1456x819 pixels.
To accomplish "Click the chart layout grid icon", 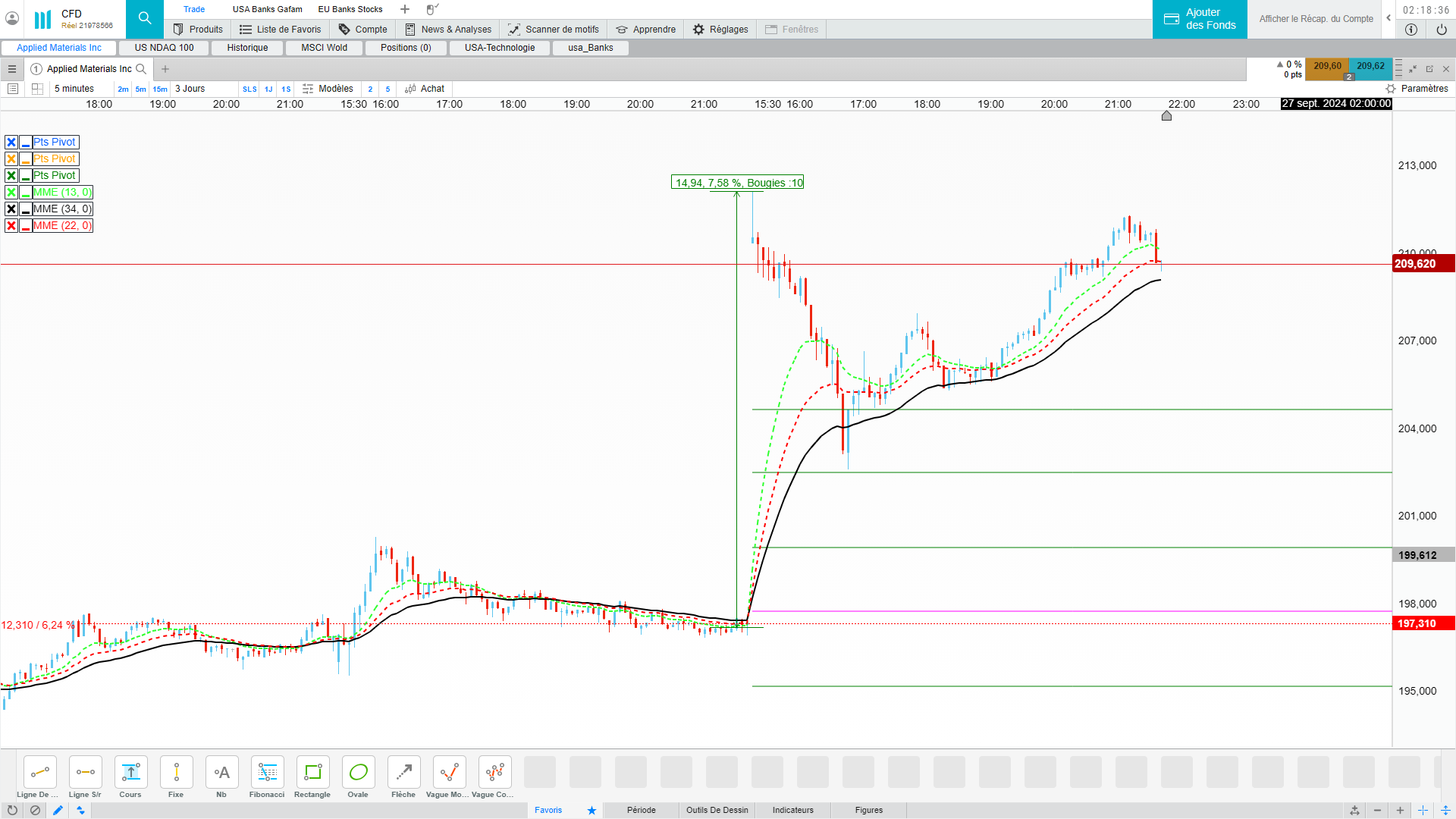I will point(37,89).
